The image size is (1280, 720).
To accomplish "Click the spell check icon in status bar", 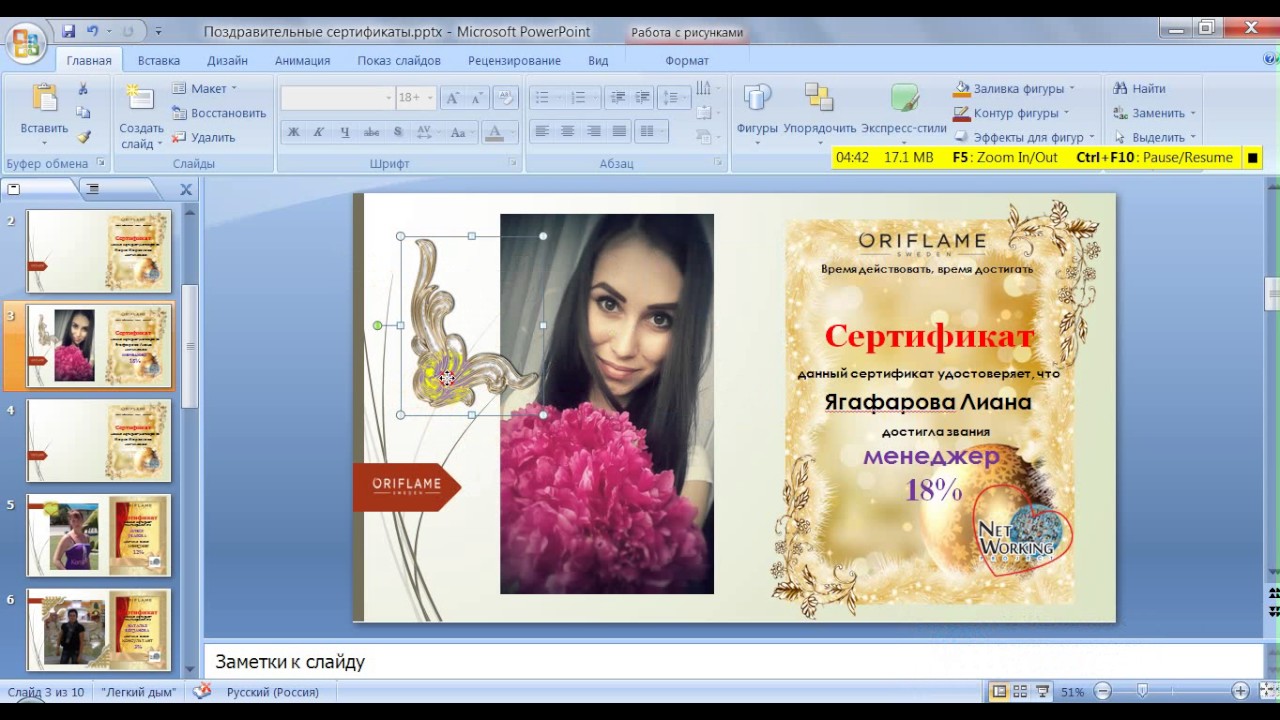I will coord(202,691).
